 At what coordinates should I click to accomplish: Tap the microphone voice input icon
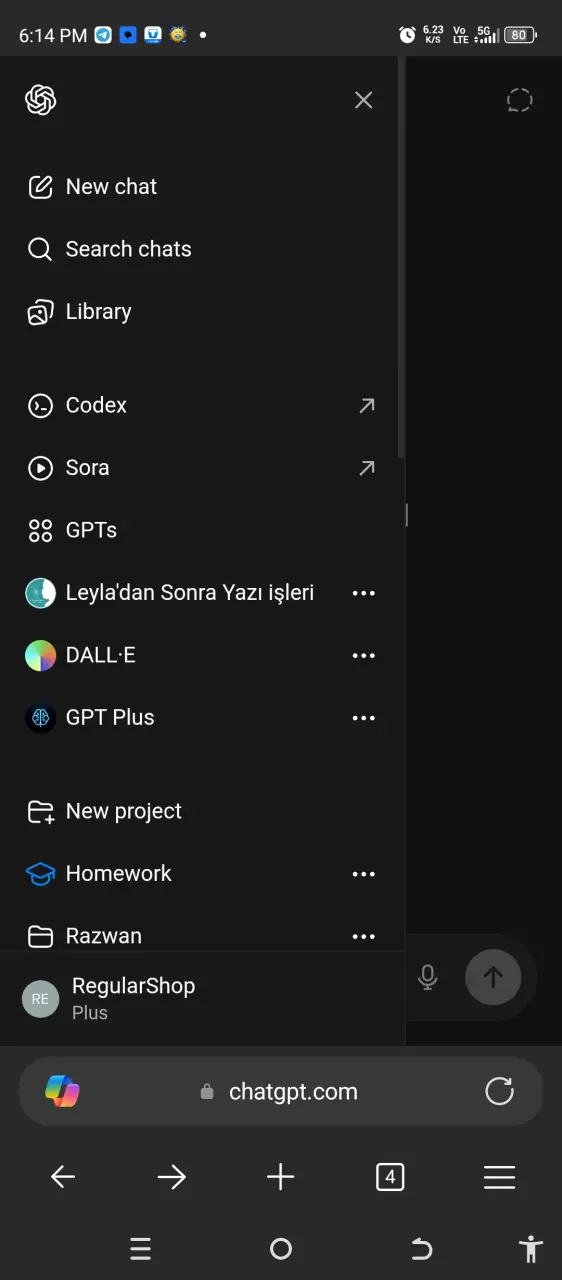(x=428, y=977)
